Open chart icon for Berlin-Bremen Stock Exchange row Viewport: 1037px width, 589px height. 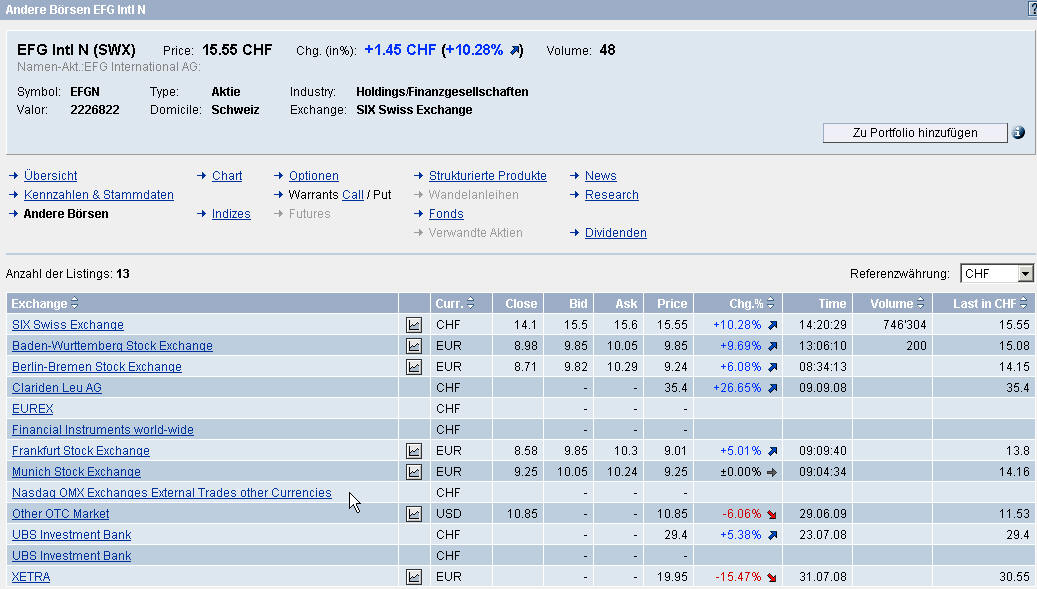tap(414, 367)
